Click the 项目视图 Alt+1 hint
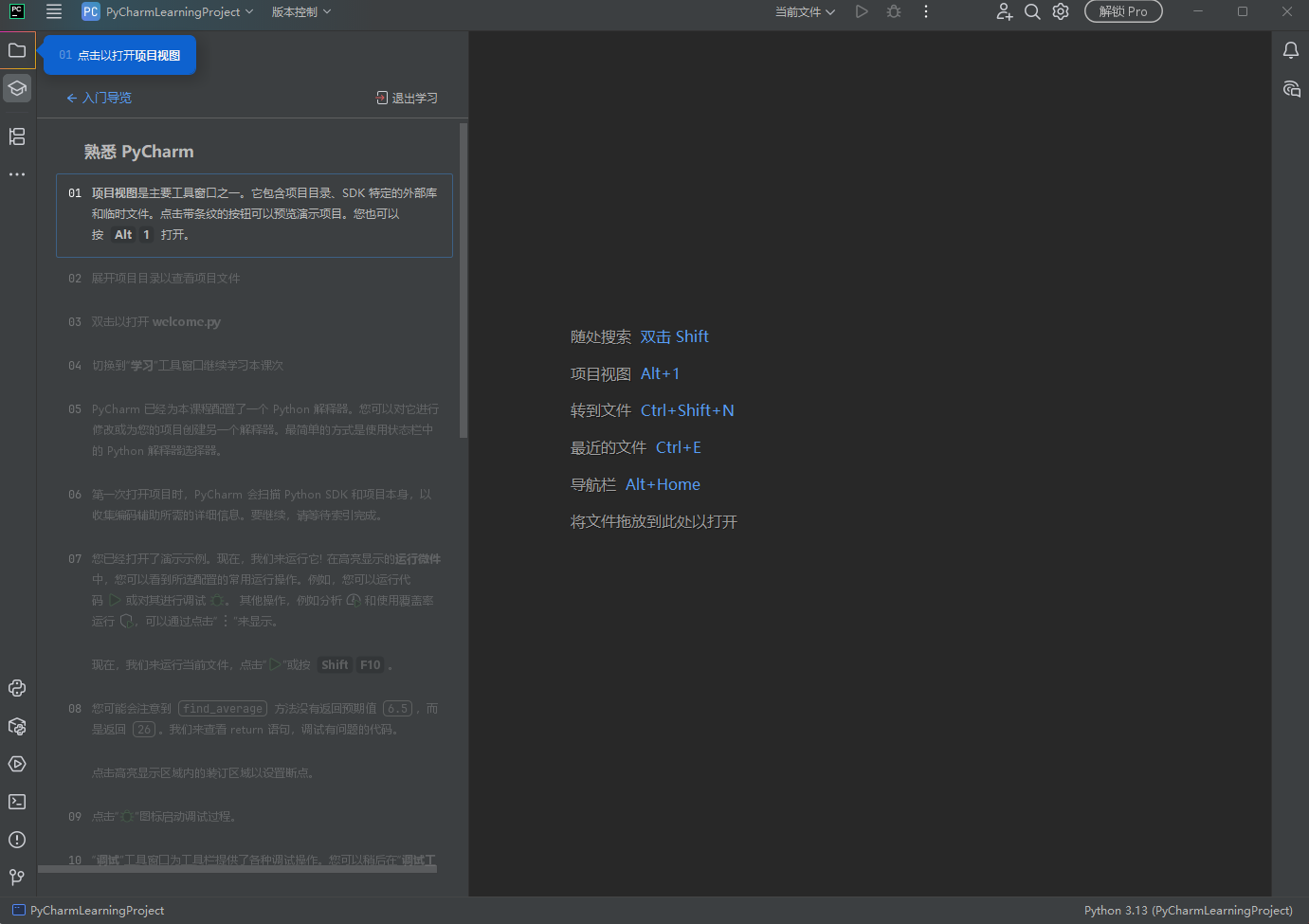The image size is (1309, 924). pos(625,373)
